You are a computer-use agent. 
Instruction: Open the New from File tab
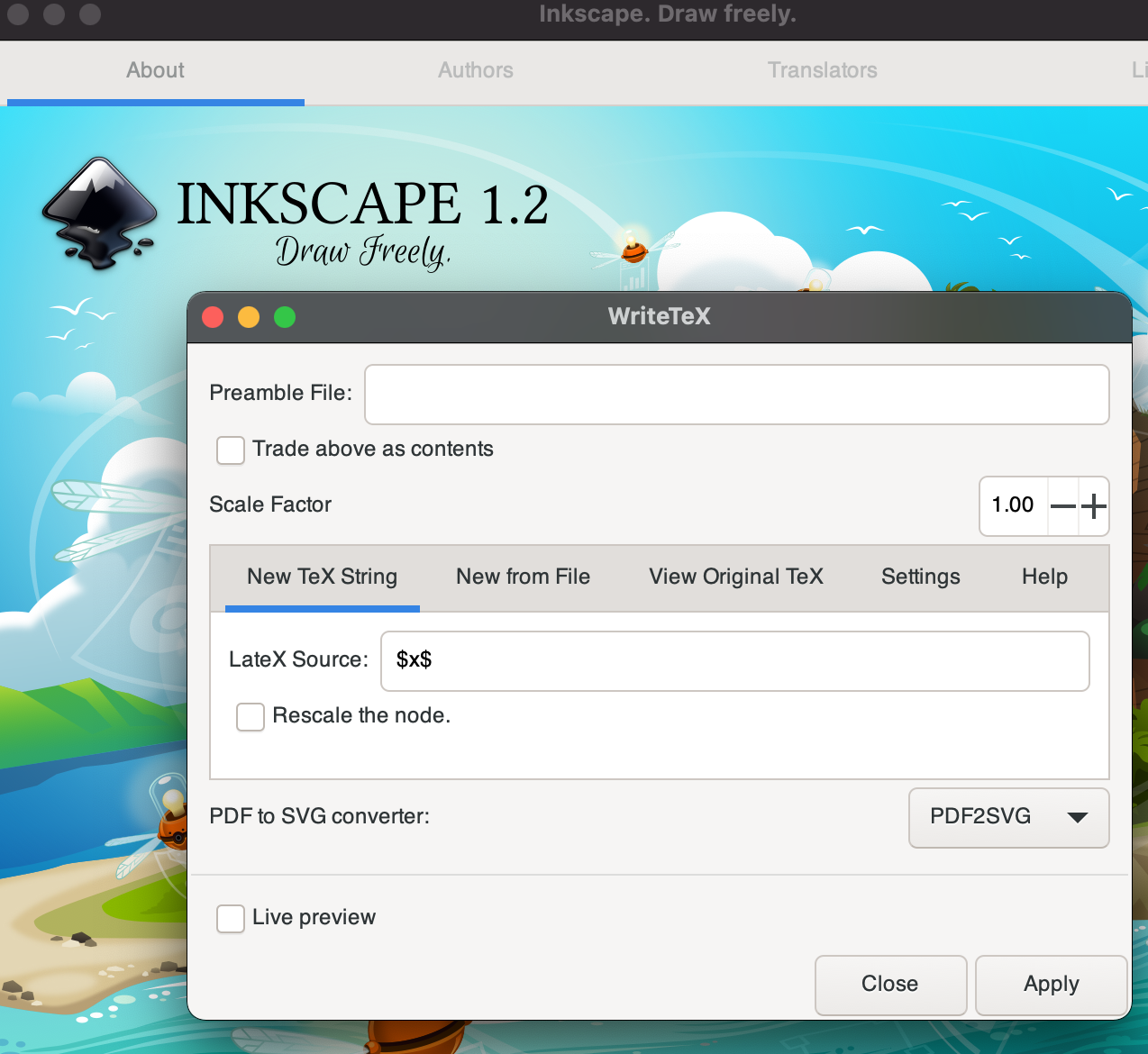pos(523,577)
